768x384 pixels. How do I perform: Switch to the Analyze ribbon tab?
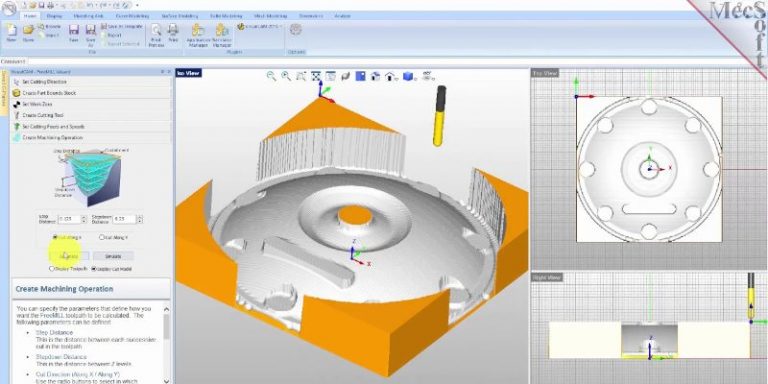pyautogui.click(x=342, y=16)
